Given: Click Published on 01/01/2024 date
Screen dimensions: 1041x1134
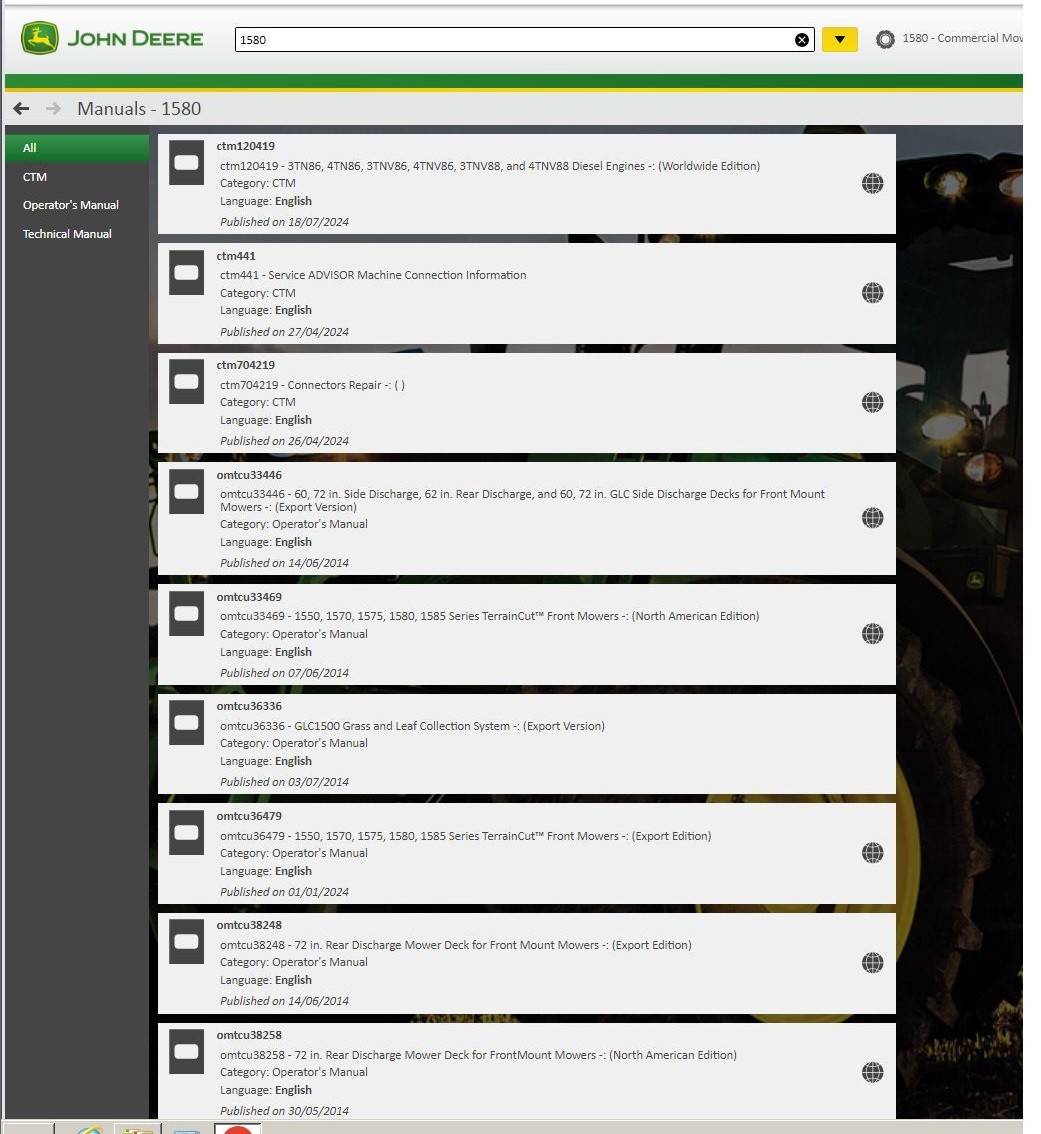Looking at the screenshot, I should pyautogui.click(x=284, y=892).
